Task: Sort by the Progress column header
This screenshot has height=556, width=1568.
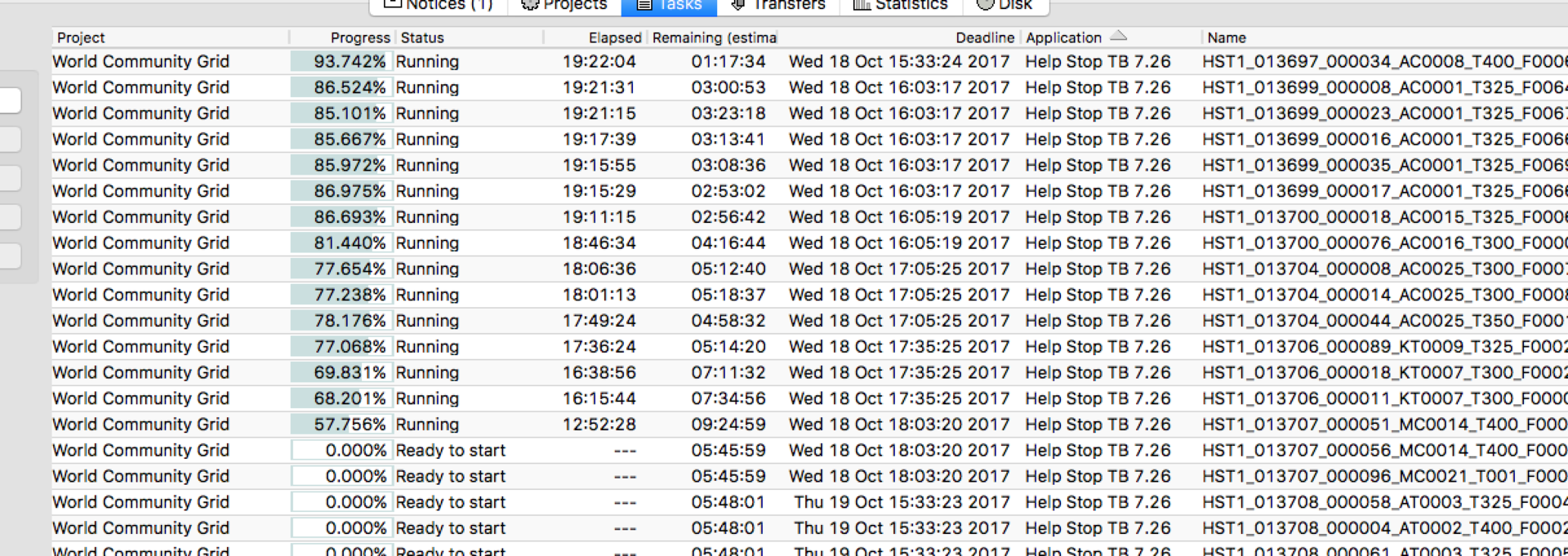Action: pos(359,38)
